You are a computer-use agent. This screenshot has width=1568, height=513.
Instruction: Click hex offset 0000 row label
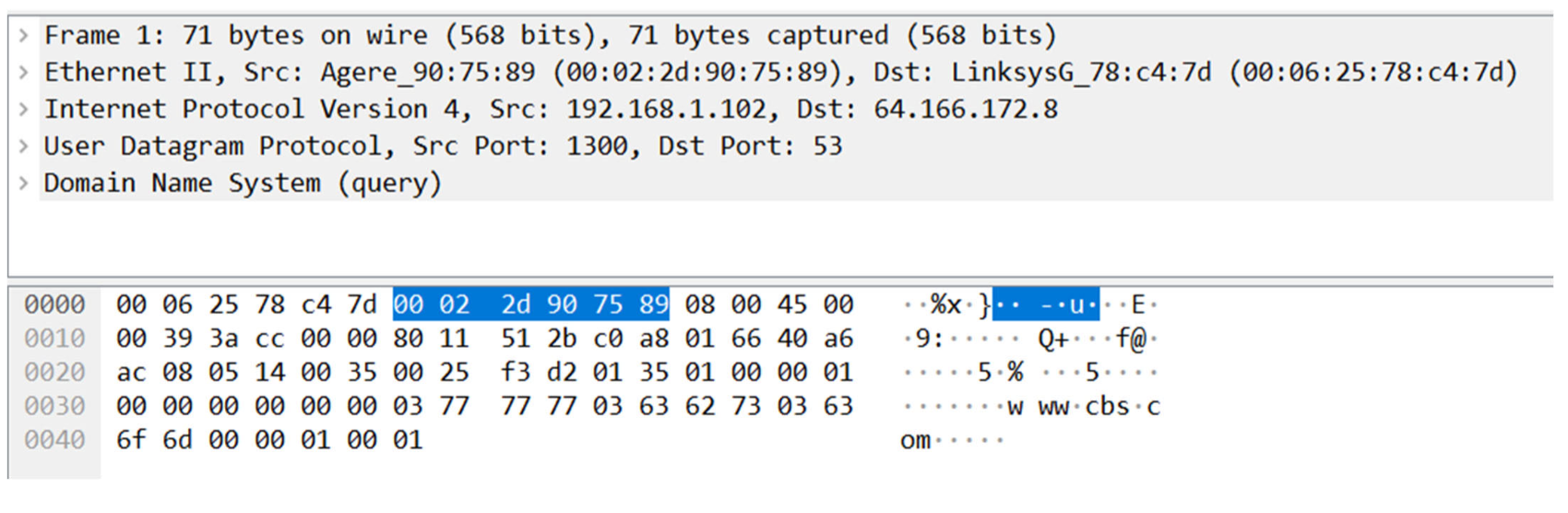point(54,304)
